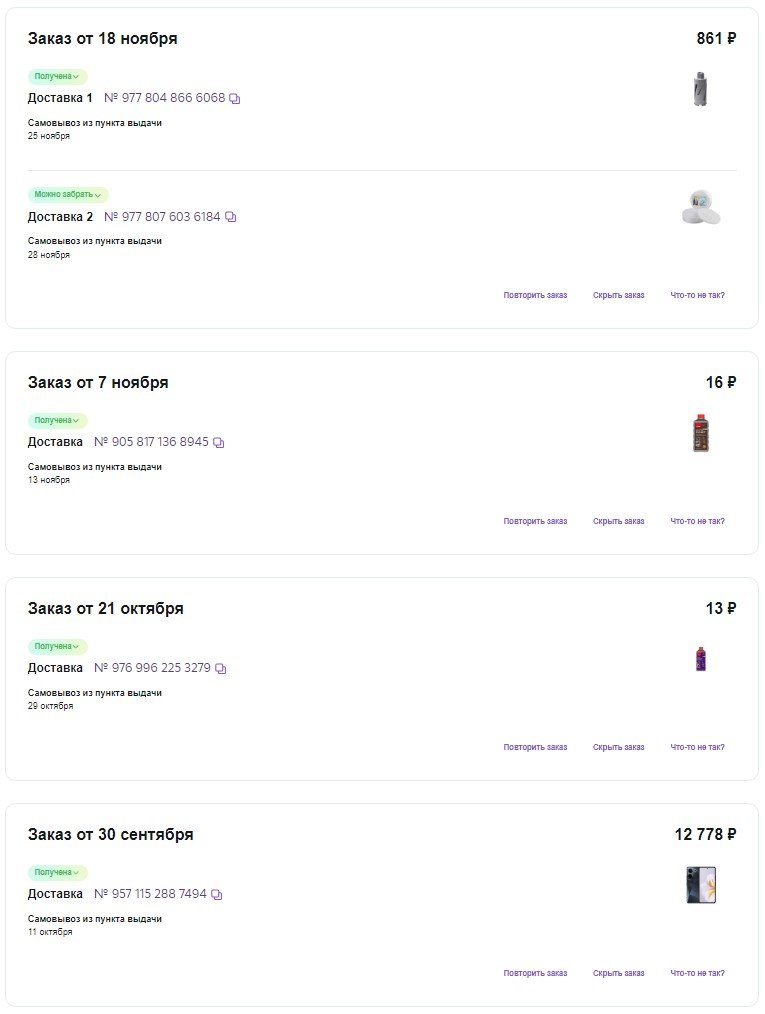Hide the order from 21 октября
Screen dimensions: 765x1014
click(x=618, y=748)
